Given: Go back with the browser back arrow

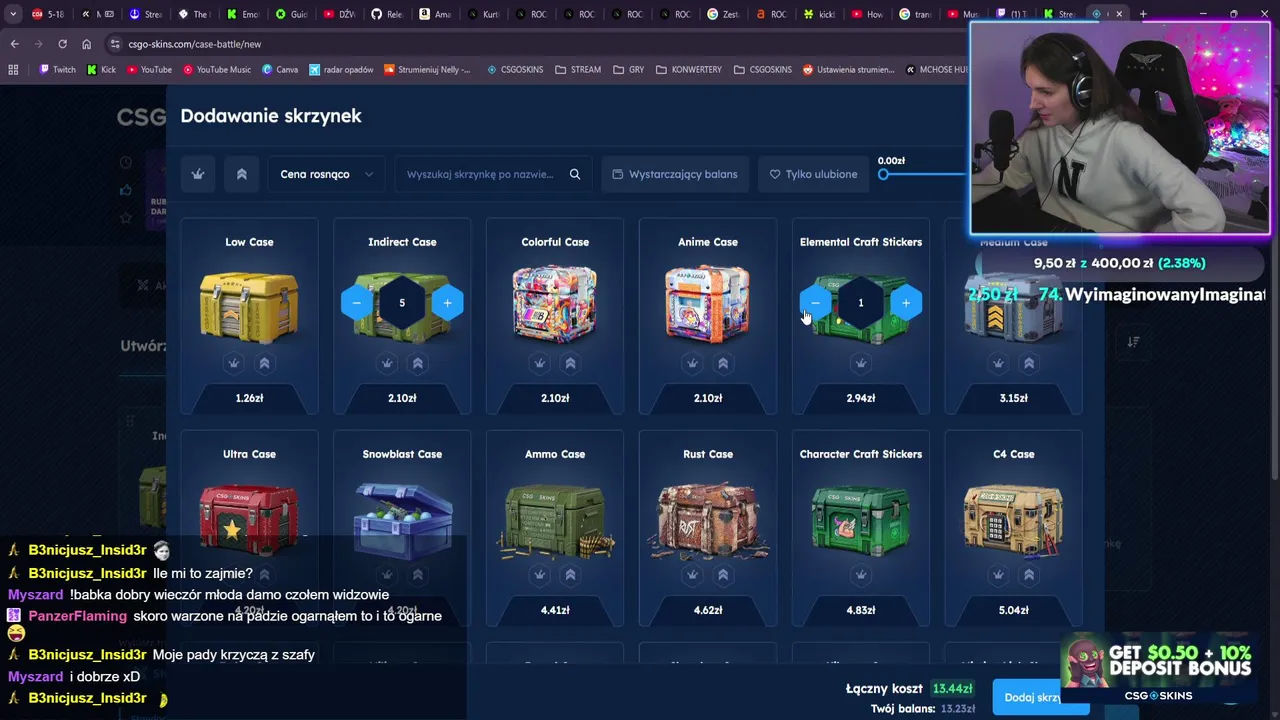Looking at the screenshot, I should pyautogui.click(x=14, y=44).
